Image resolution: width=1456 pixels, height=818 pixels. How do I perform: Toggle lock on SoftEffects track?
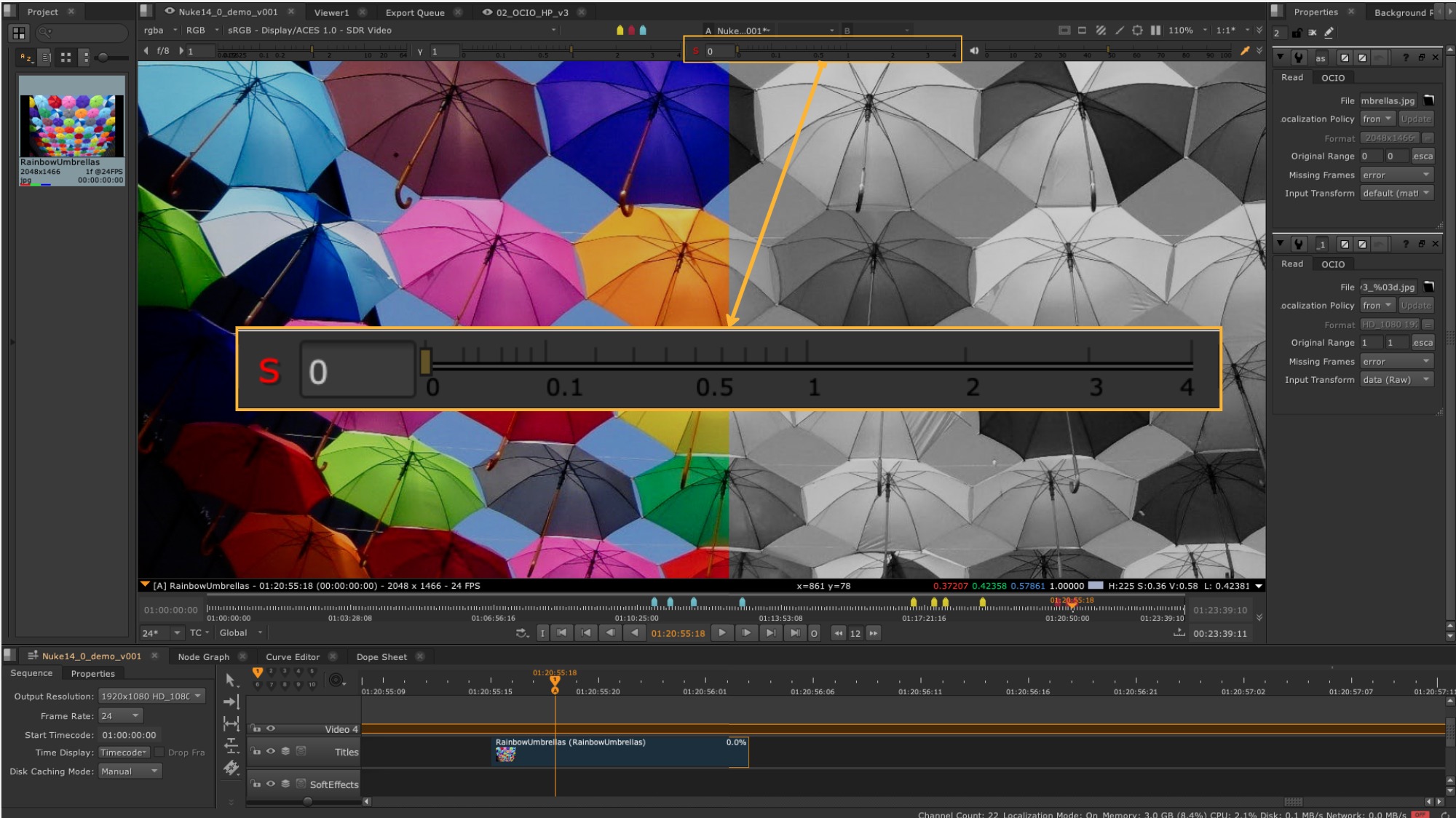256,785
